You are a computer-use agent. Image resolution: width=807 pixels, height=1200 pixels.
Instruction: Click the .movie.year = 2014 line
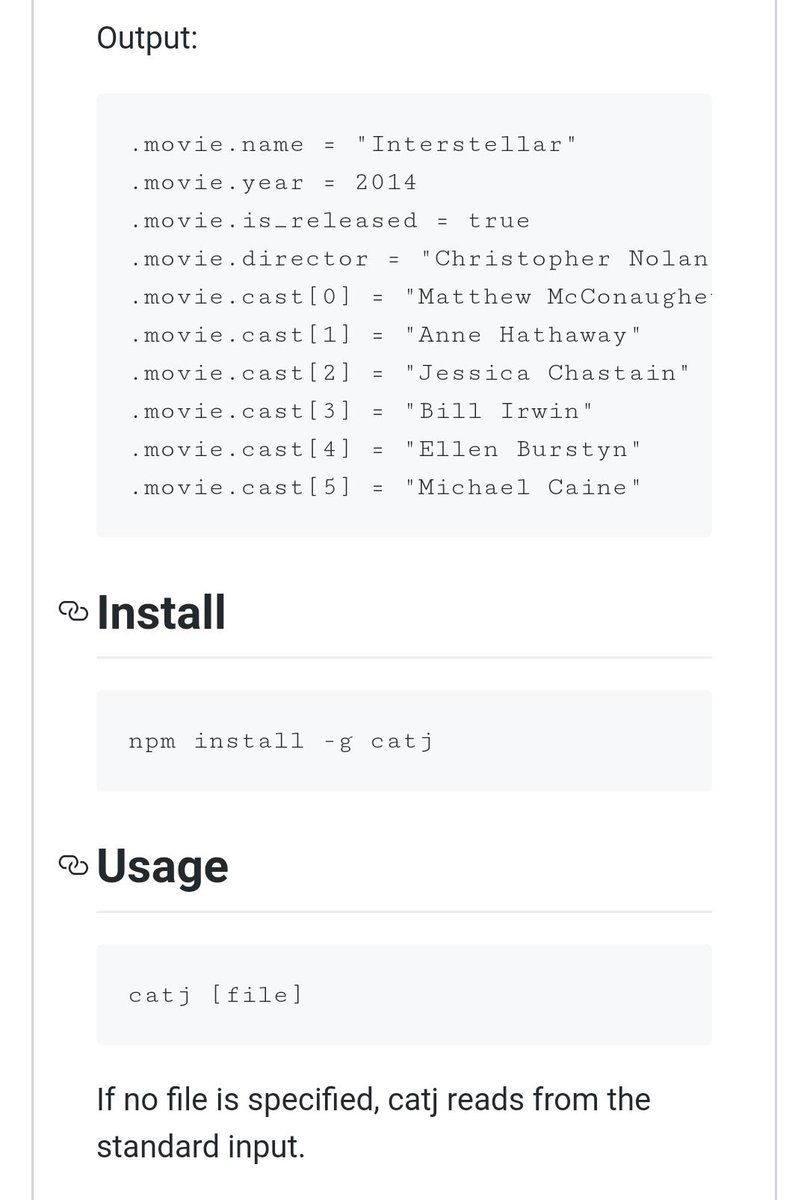[273, 183]
